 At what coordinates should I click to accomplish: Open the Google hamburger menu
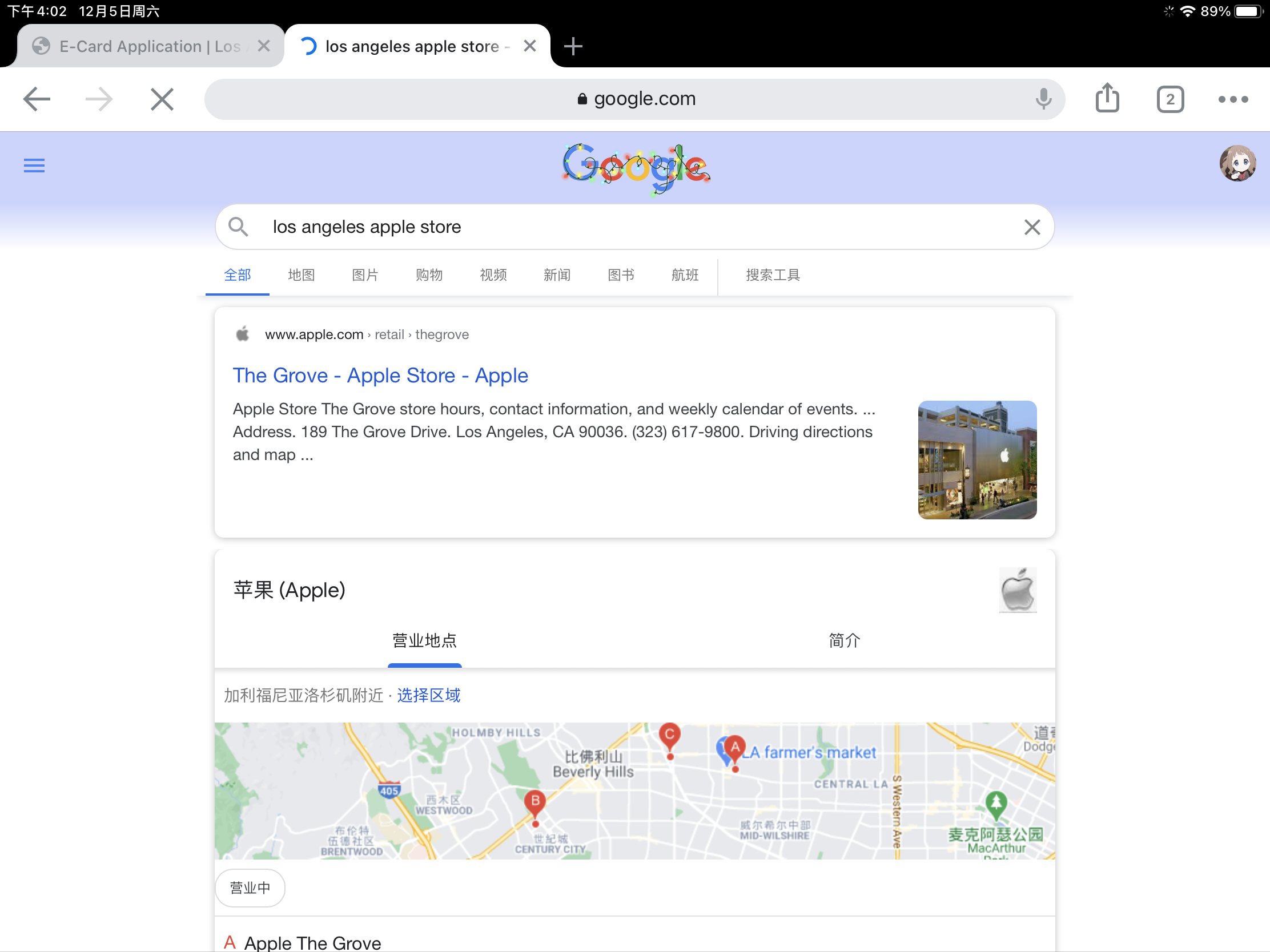click(x=34, y=166)
